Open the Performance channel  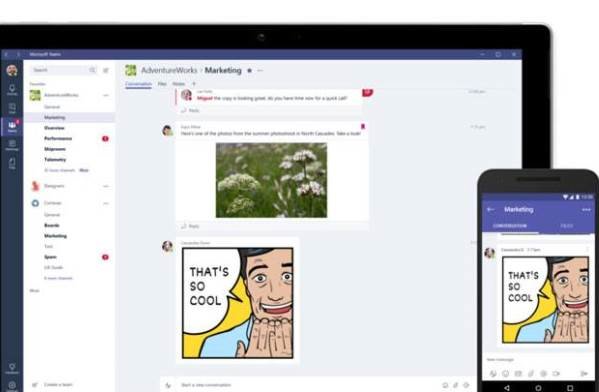pos(58,138)
